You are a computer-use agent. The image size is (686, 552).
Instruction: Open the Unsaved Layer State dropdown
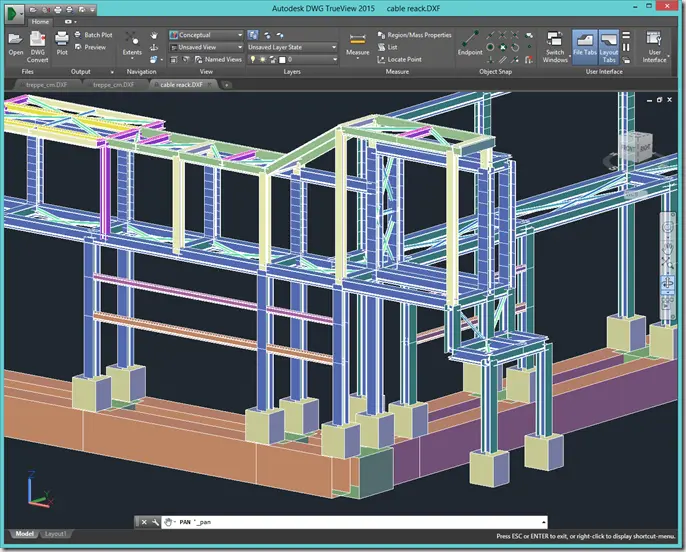coord(292,47)
